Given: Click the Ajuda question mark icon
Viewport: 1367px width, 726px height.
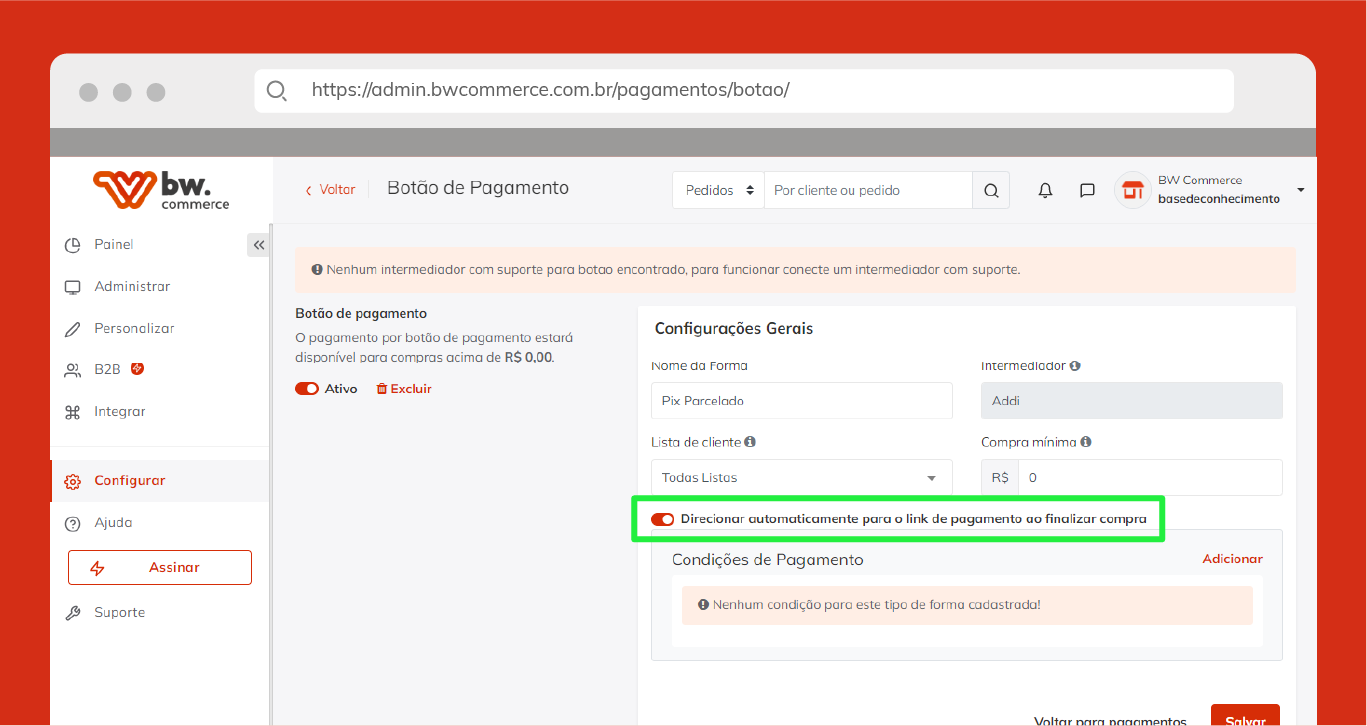Looking at the screenshot, I should 72,523.
